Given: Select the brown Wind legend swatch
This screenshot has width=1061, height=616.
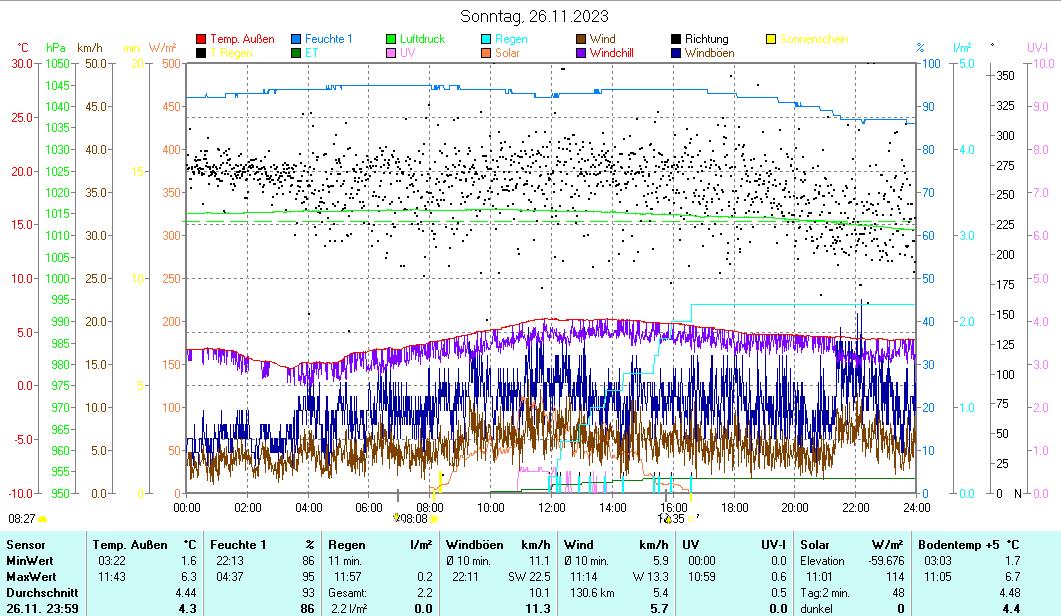Looking at the screenshot, I should (581, 39).
